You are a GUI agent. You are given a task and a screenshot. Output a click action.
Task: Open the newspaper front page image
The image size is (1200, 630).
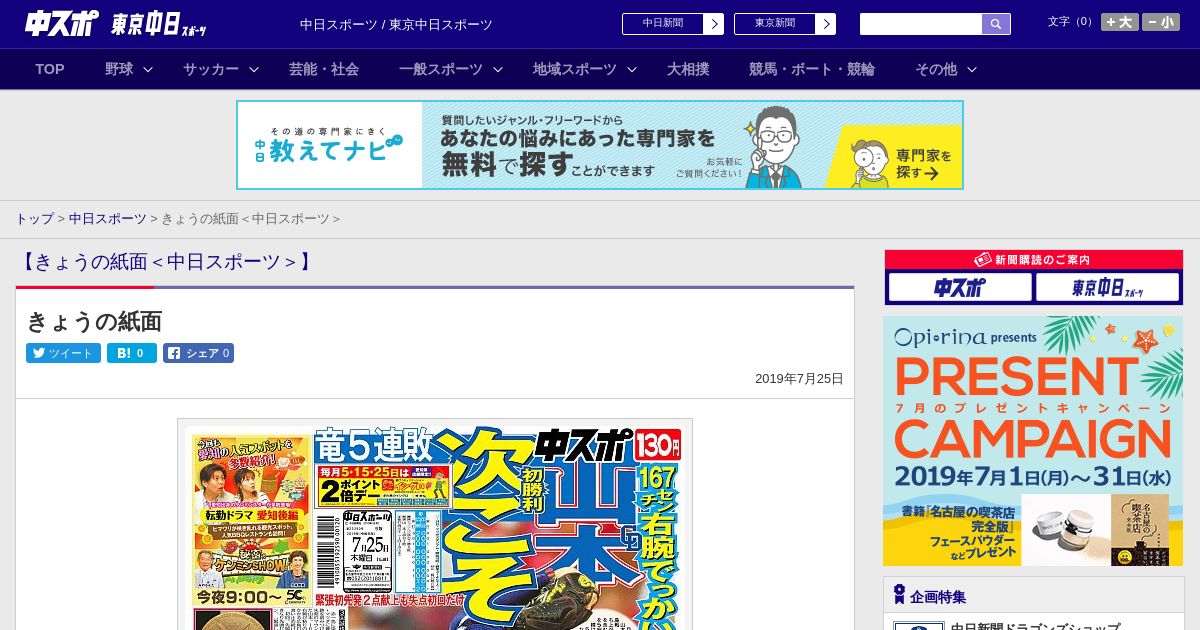coord(435,524)
